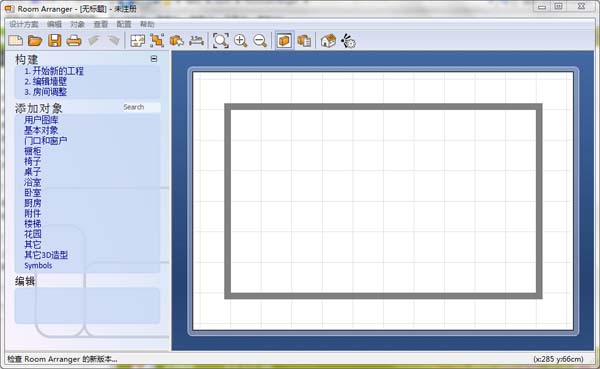Open the 厨房 category

click(33, 203)
